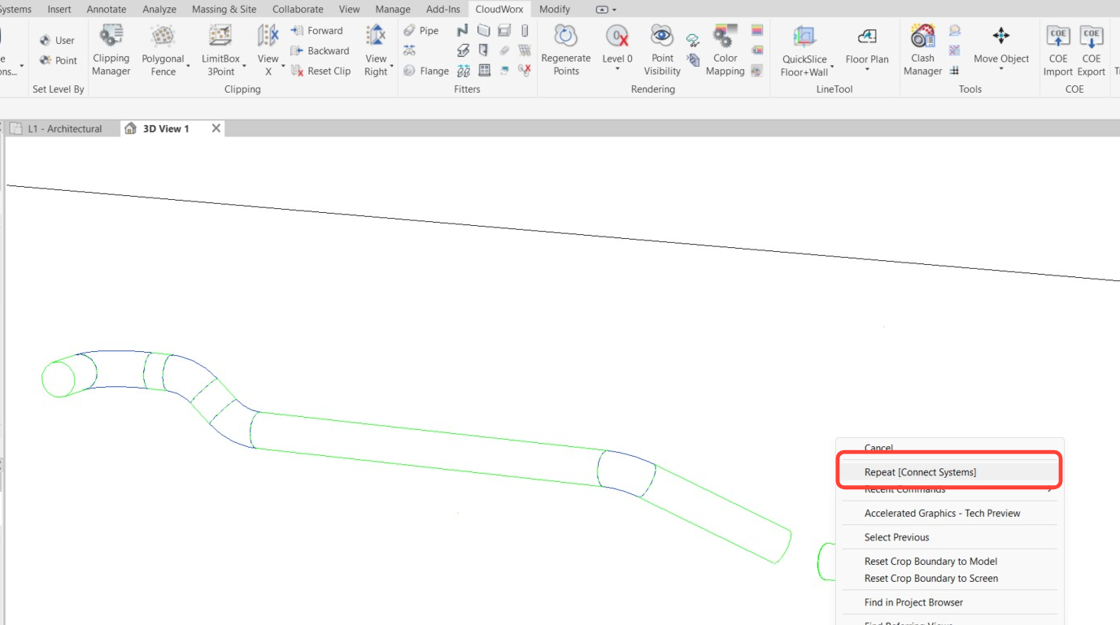Image resolution: width=1120 pixels, height=625 pixels.
Task: Click bottom palette swatch beside Color Mapping
Action: tap(757, 70)
